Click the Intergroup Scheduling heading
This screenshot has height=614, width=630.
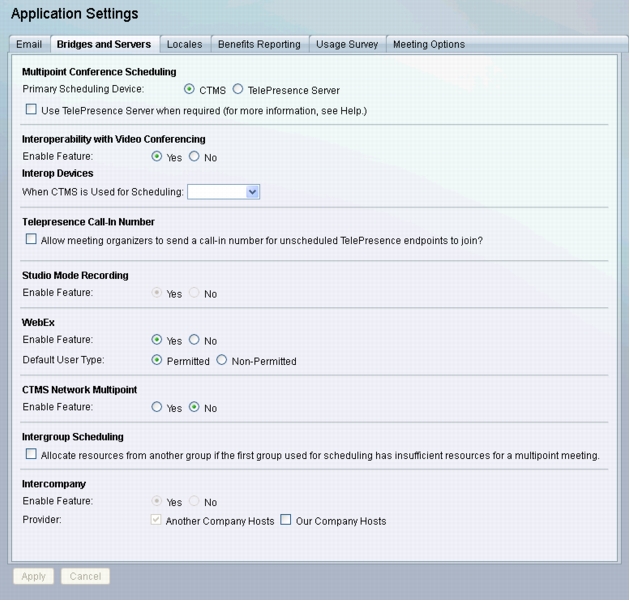point(73,437)
